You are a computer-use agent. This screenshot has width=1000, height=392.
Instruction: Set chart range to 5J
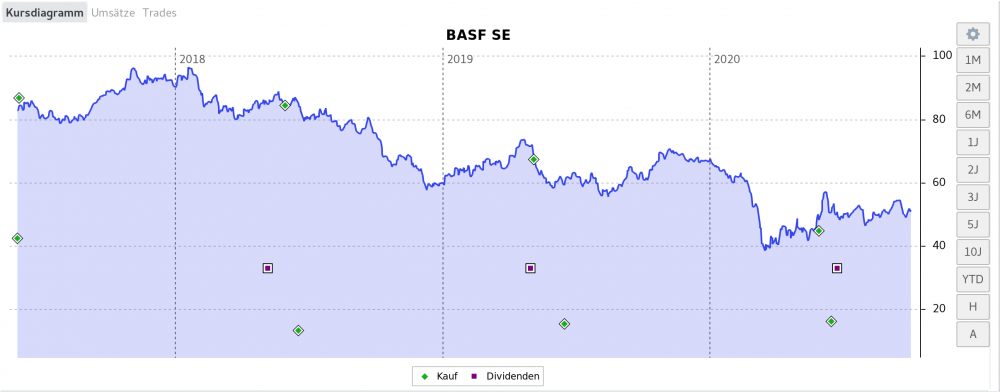coord(973,224)
